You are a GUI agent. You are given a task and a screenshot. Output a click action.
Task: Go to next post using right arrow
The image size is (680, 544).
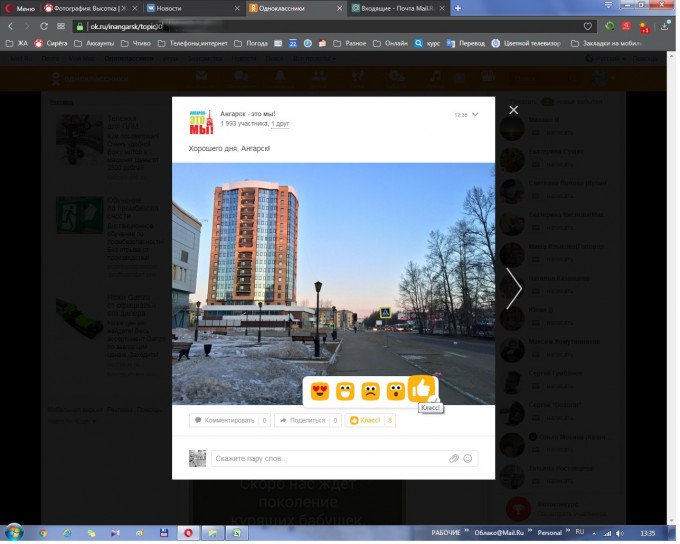point(513,288)
